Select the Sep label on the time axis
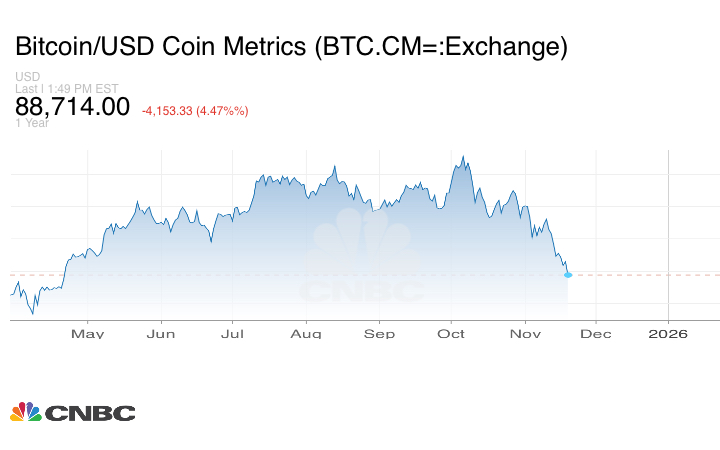This screenshot has width=720, height=450. pyautogui.click(x=379, y=334)
